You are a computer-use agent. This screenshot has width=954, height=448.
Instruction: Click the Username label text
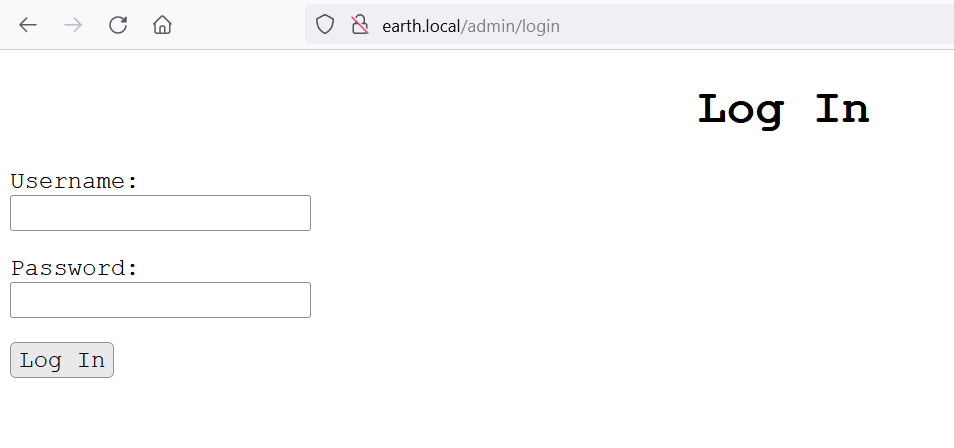click(74, 182)
